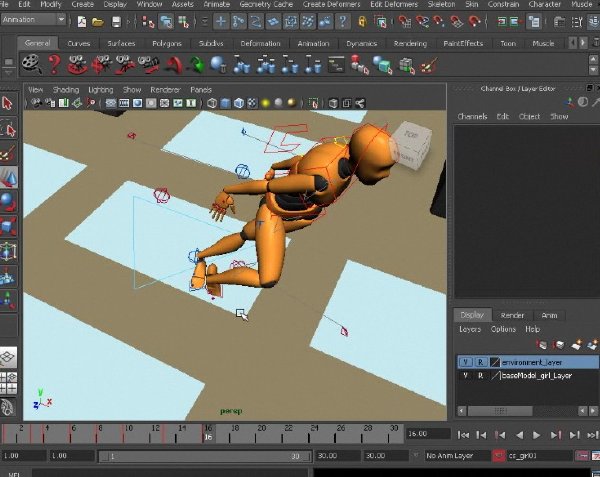Click the question mark help icon in status line
This screenshot has height=477, width=600.
pos(342,21)
